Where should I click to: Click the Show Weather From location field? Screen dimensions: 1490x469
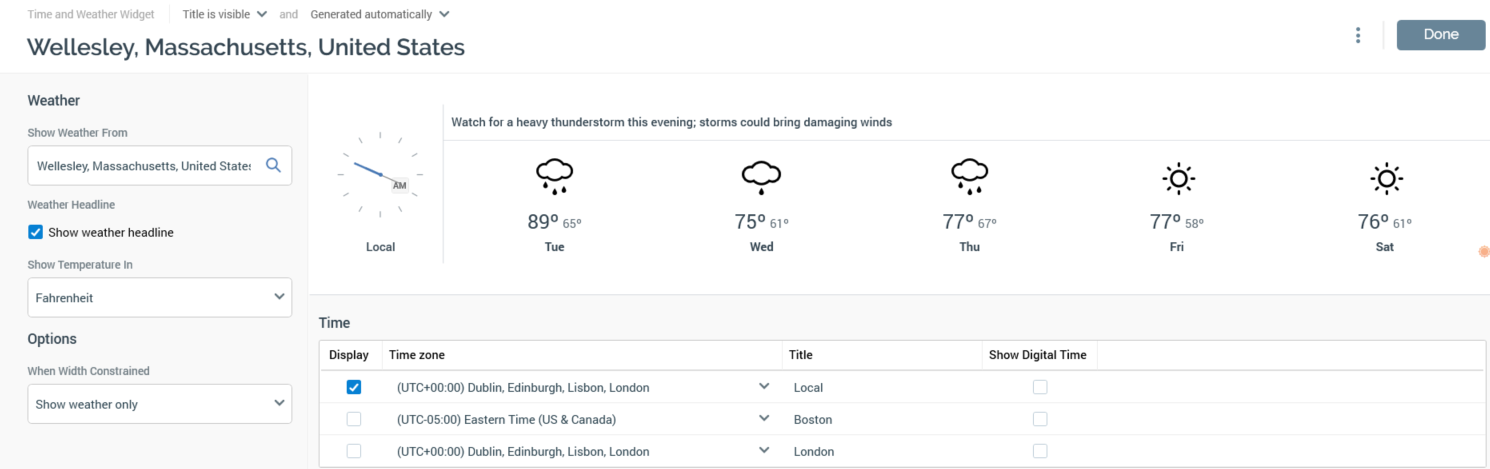tap(144, 166)
